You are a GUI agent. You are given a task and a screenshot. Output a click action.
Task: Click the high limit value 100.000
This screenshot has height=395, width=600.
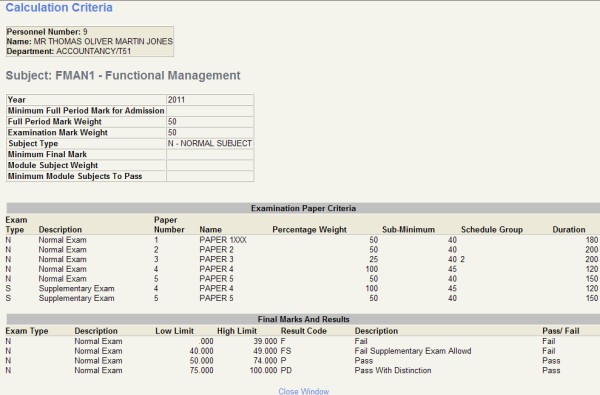coord(263,371)
